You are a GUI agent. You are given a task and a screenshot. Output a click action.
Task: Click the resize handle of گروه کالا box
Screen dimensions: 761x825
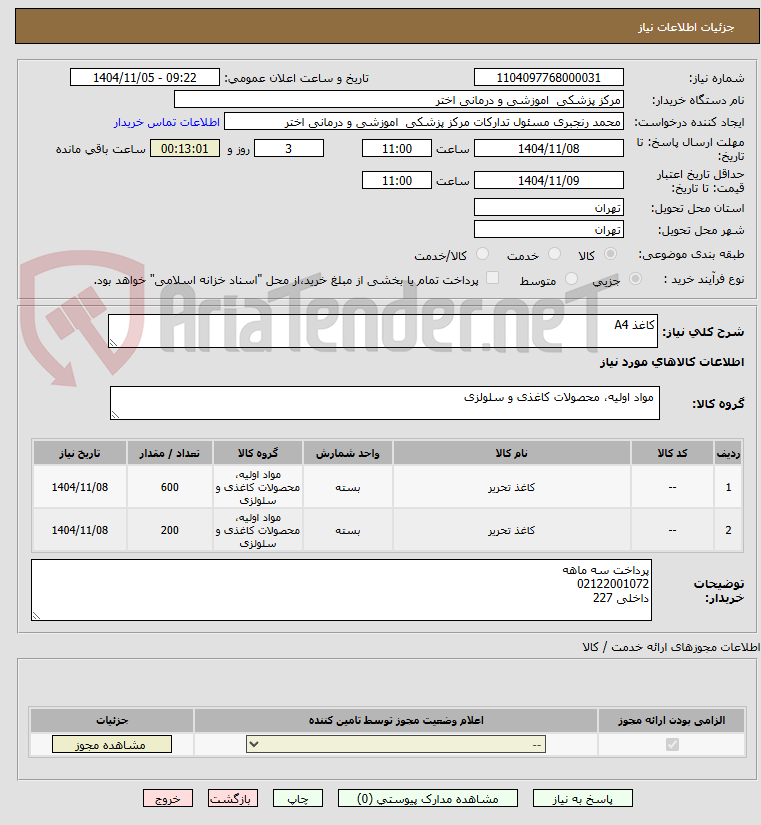[115, 415]
